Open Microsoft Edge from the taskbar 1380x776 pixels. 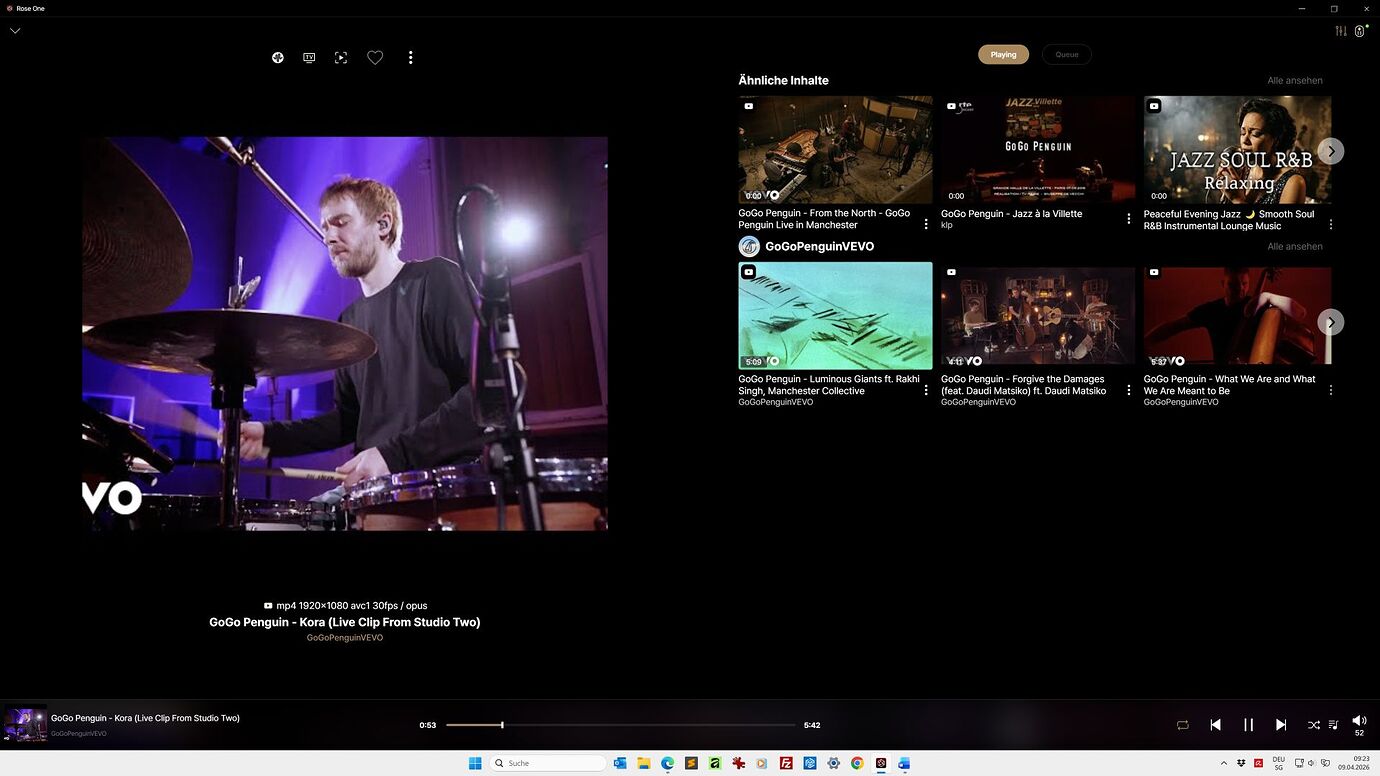[x=667, y=763]
